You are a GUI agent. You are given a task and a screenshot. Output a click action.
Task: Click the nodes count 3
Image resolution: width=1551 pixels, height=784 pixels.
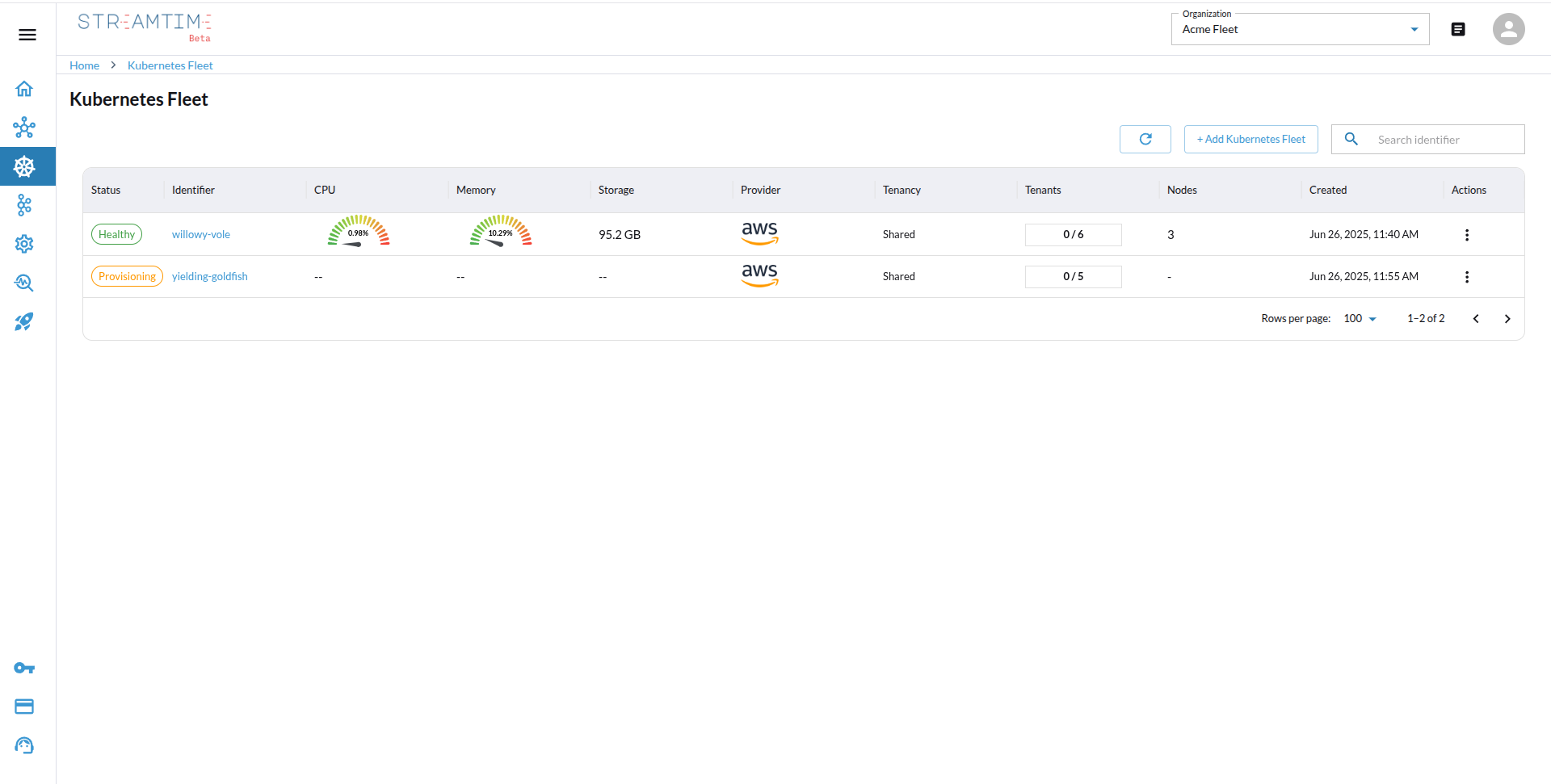click(x=1171, y=235)
